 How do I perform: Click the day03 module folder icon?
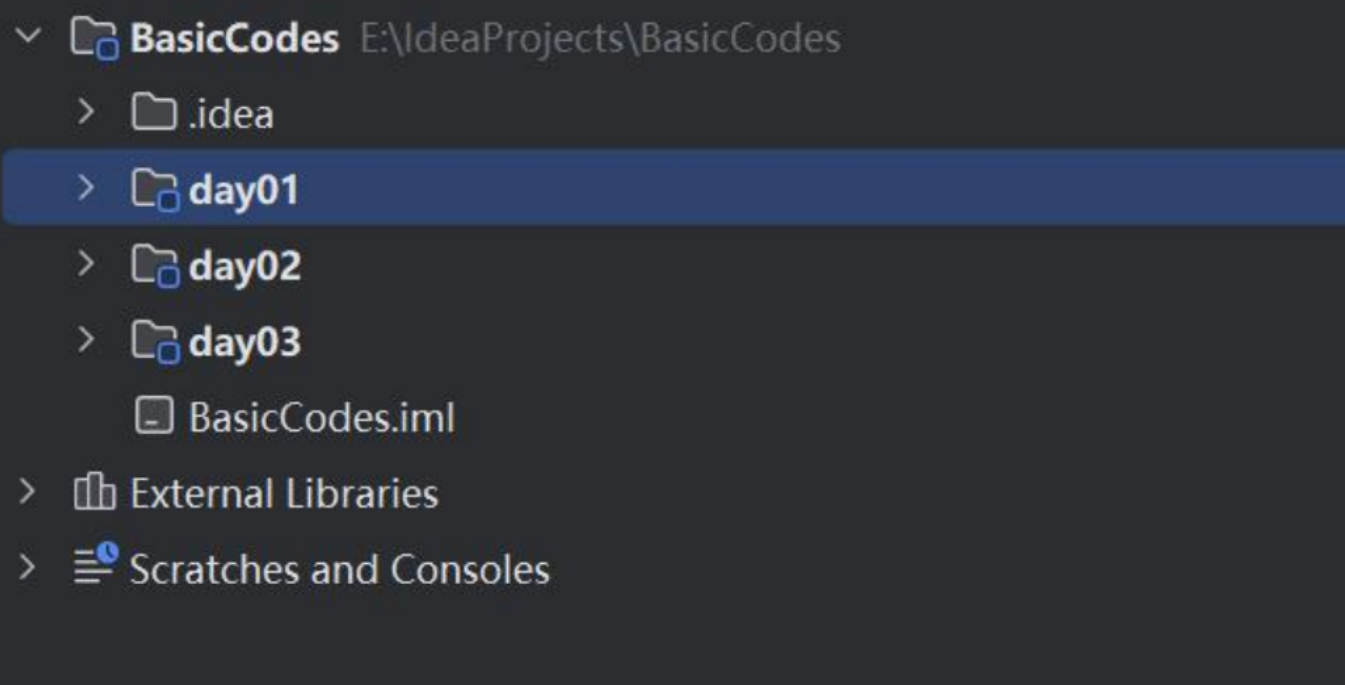(x=156, y=341)
